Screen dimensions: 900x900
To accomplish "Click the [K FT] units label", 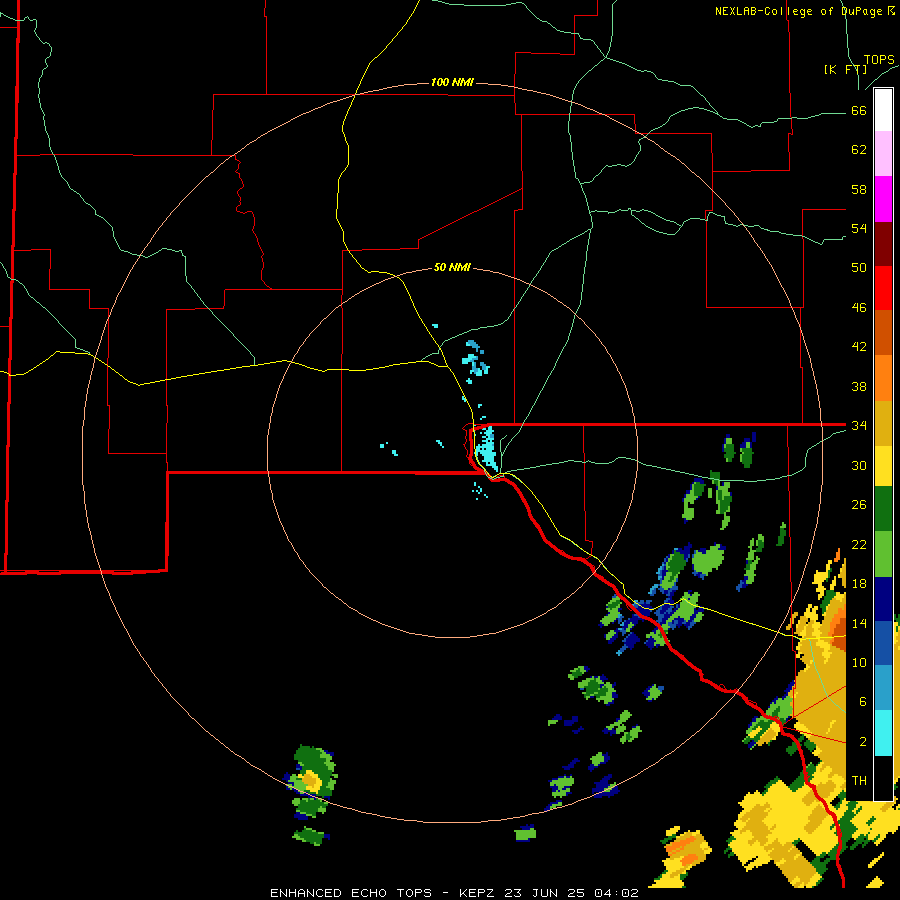I will click(845, 70).
